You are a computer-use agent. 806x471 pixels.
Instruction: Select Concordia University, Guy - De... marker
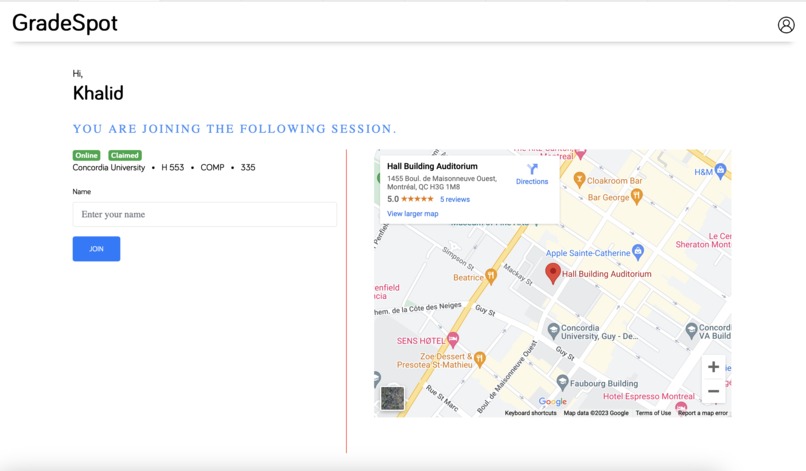(553, 331)
